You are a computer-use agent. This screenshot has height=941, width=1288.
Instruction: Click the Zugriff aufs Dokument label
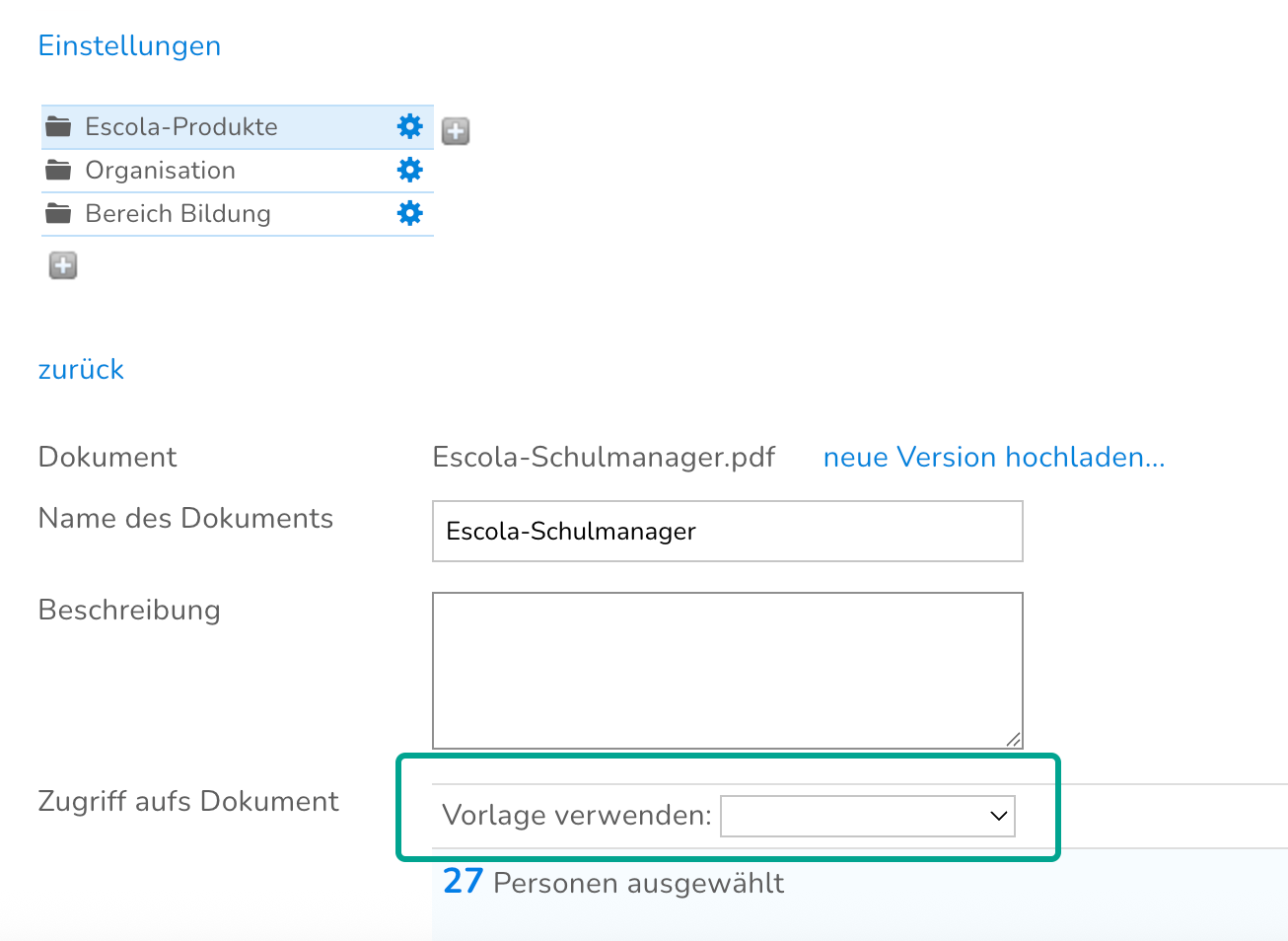coord(188,801)
